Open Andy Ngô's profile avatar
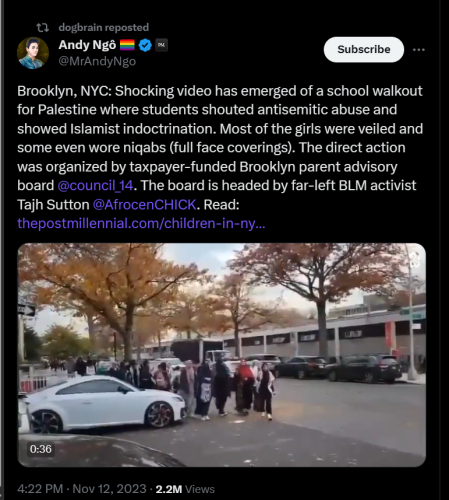The image size is (449, 500). tap(33, 53)
